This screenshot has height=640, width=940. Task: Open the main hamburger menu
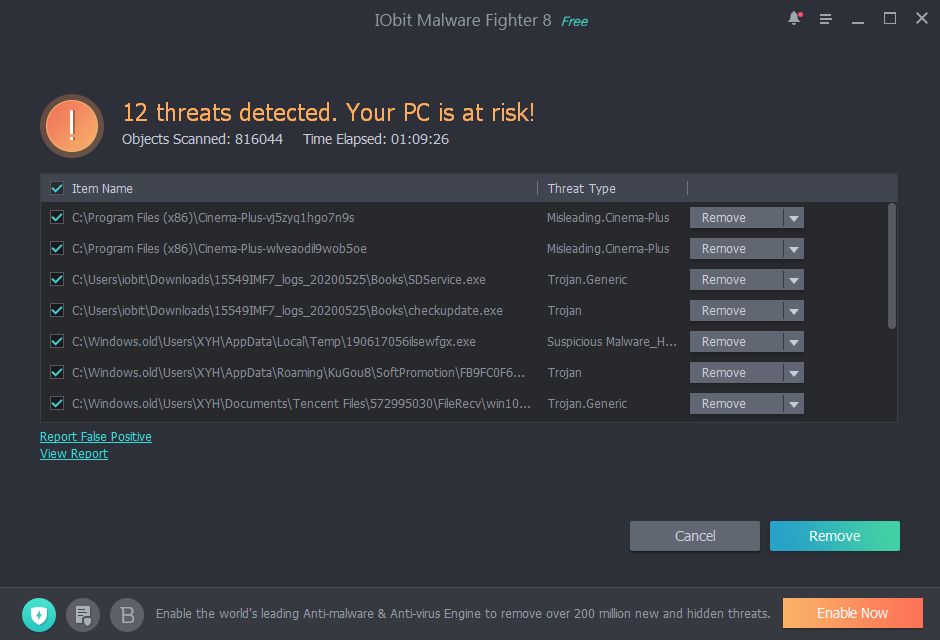coord(825,18)
